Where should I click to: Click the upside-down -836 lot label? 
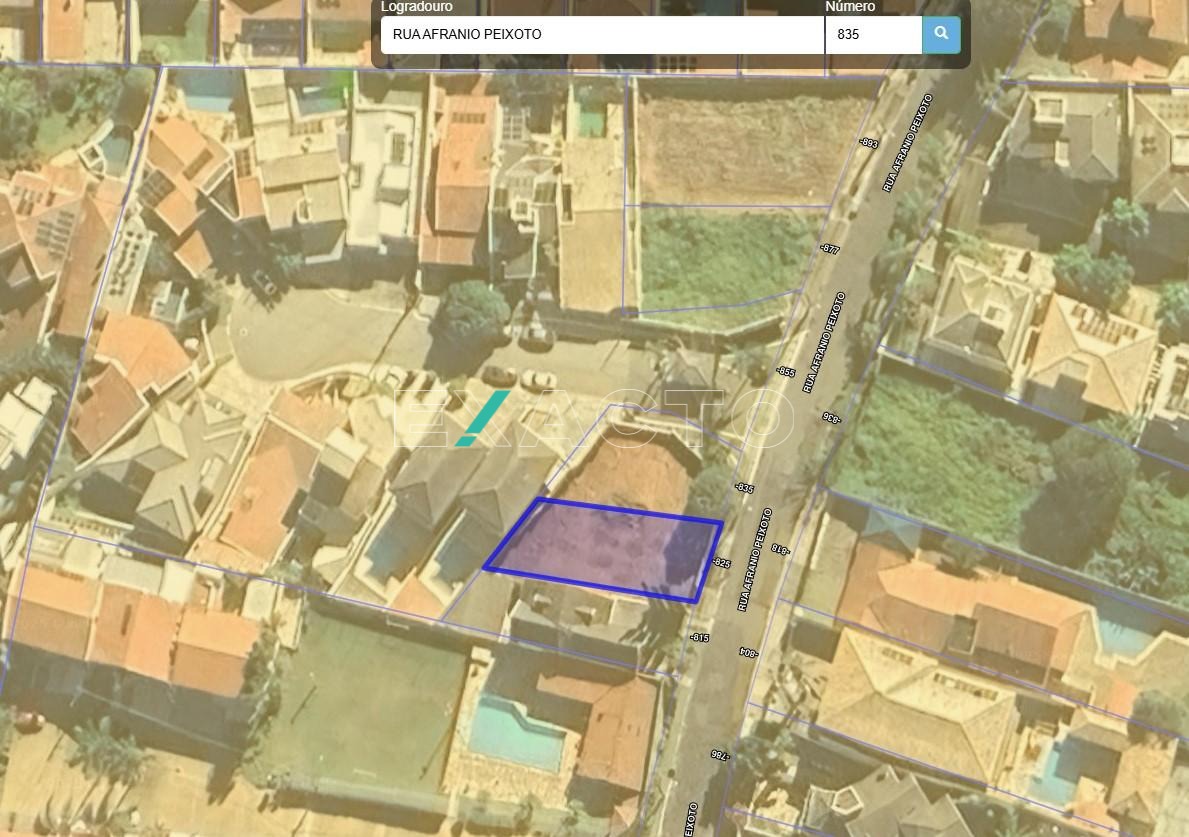click(829, 416)
